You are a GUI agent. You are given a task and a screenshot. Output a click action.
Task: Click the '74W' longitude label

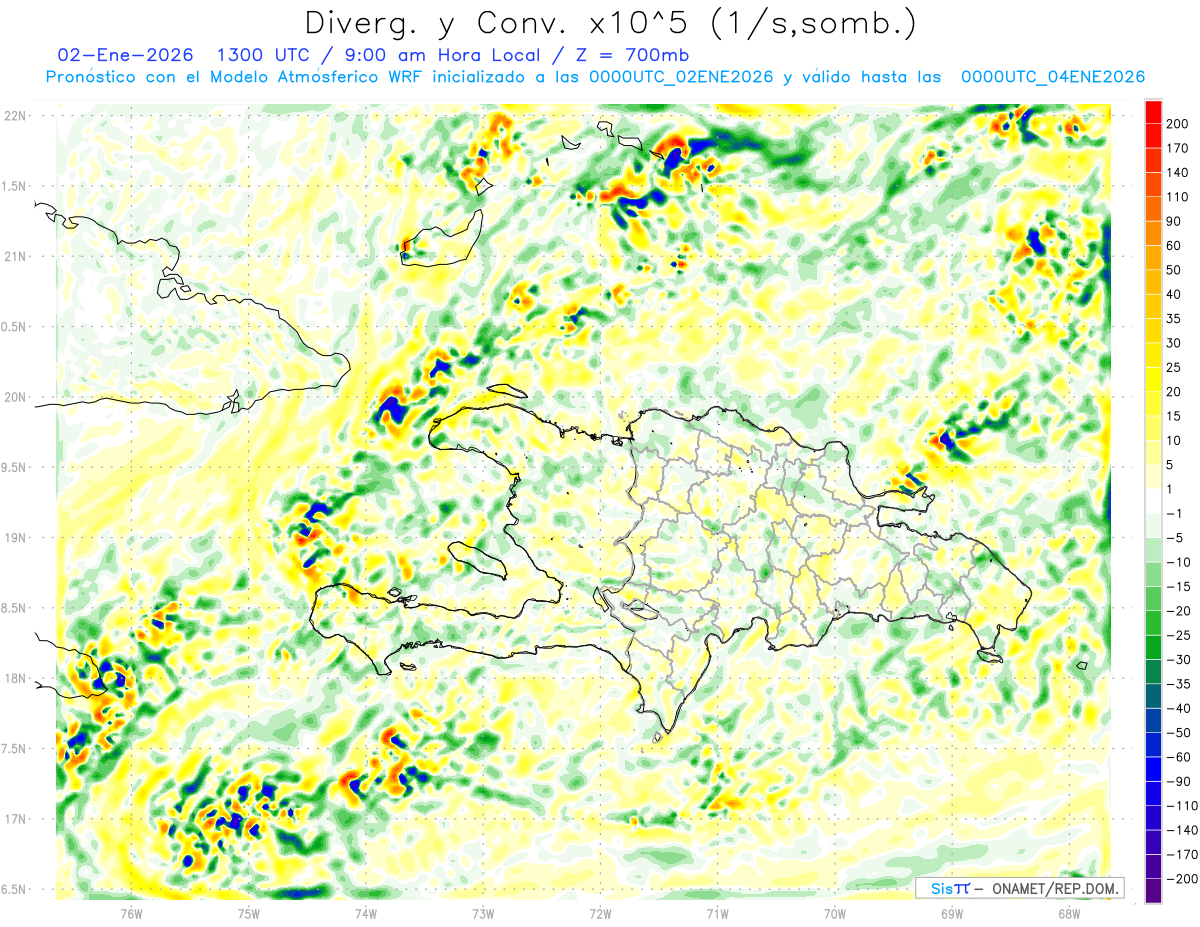(x=366, y=913)
